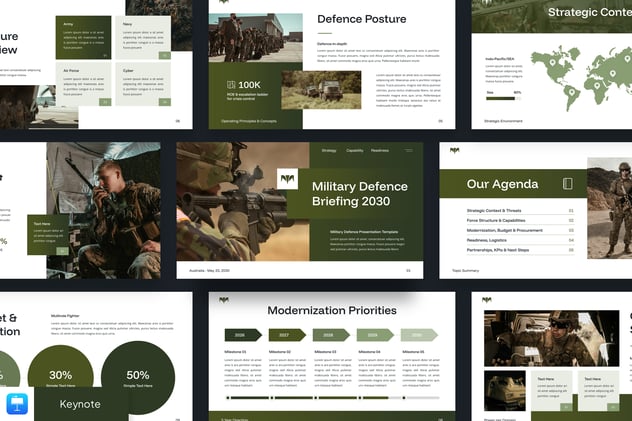The image size is (632, 421).
Task: Click the logo above Modernization Priorities
Action: pyautogui.click(x=226, y=299)
